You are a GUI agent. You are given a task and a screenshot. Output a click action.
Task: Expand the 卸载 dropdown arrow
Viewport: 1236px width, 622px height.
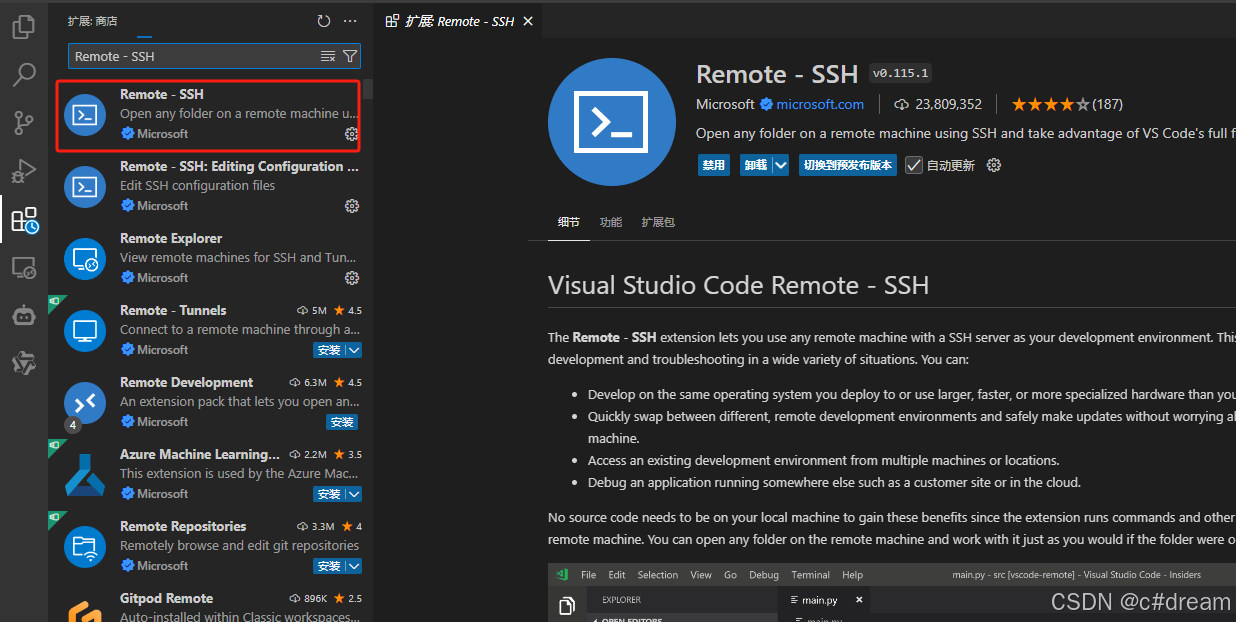[x=780, y=165]
